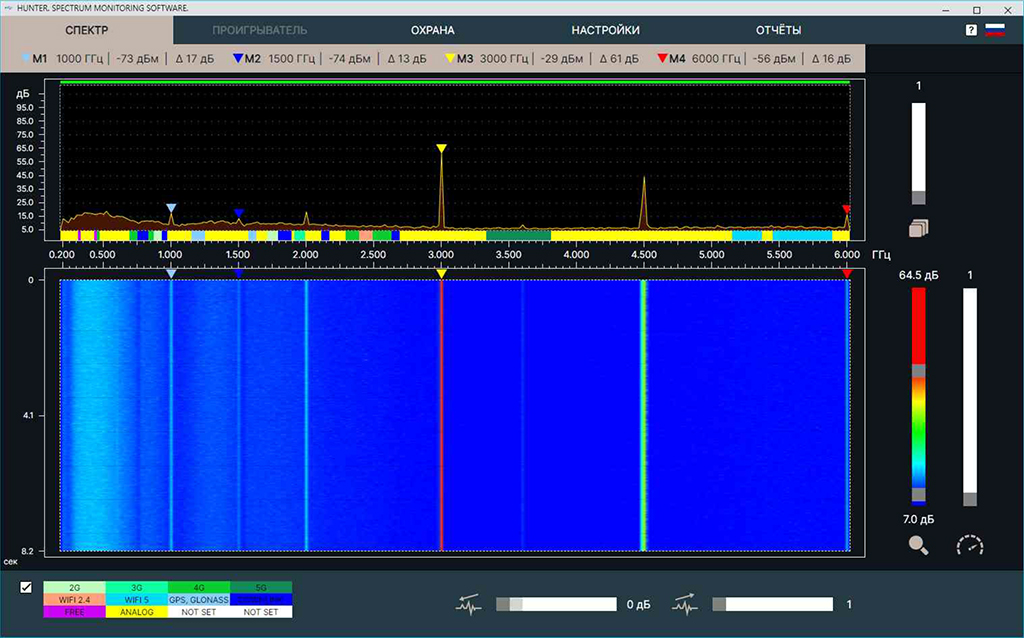Click light-blue marker triangle above the waterfall
1024x638 pixels.
[171, 274]
